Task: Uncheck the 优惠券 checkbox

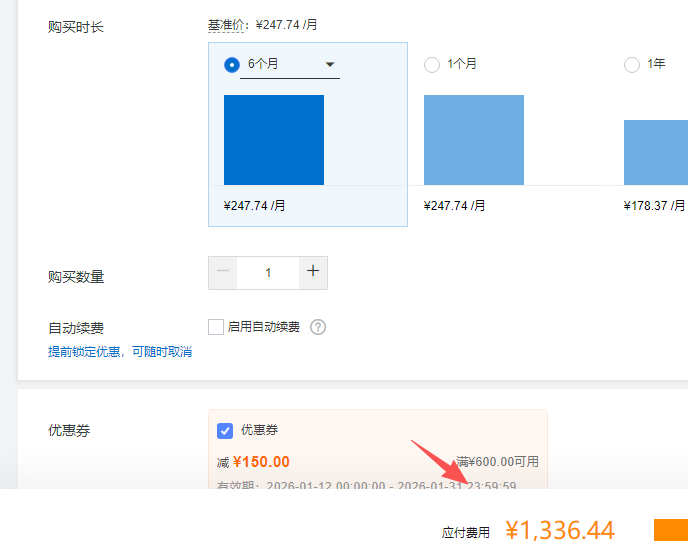Action: tap(225, 430)
